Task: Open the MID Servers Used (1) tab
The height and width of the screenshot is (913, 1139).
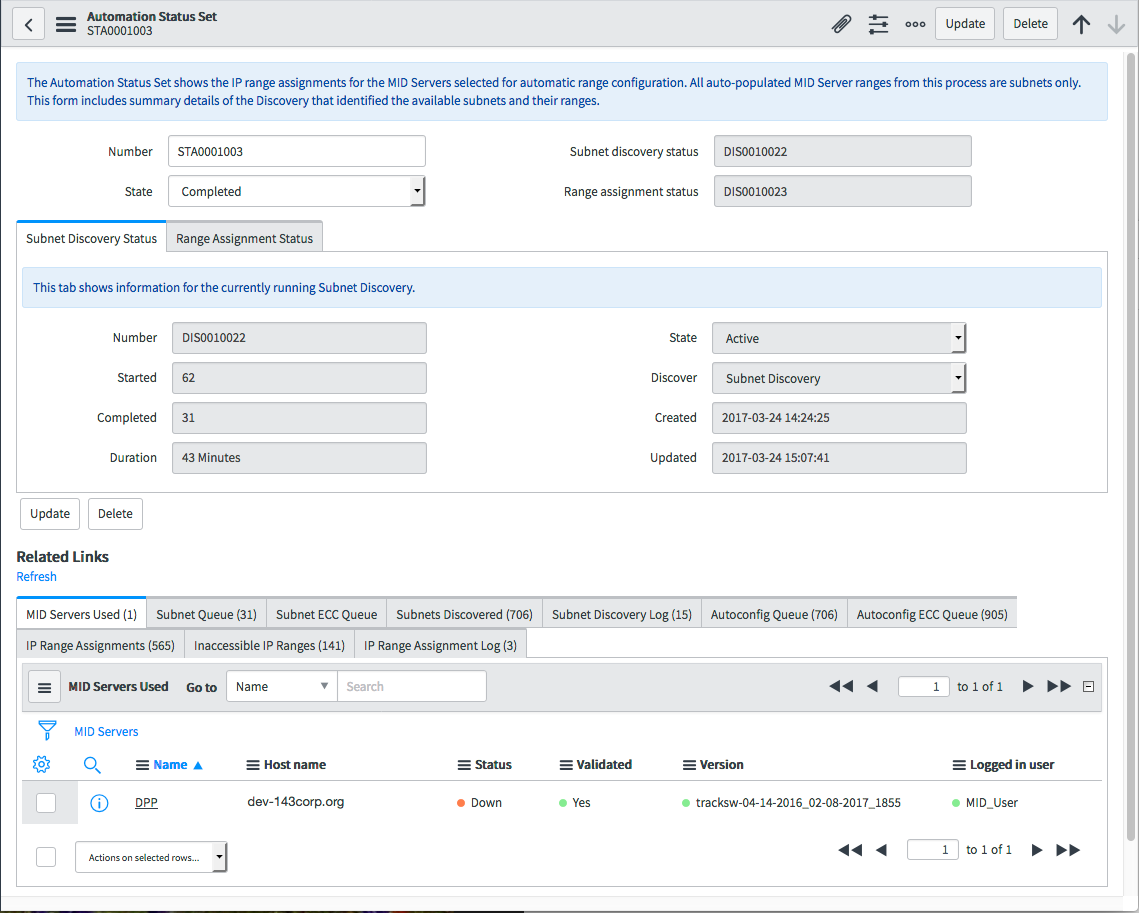Action: [x=81, y=614]
